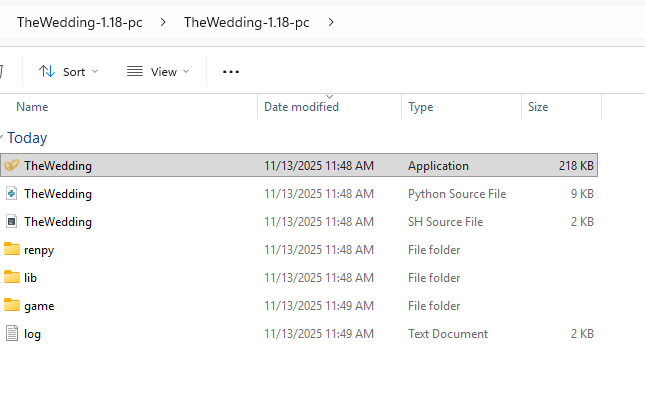Screen dimensions: 645x420
Task: Expand the chevron between TheWedding-1.18-pc breadcrumbs
Action: [x=163, y=22]
